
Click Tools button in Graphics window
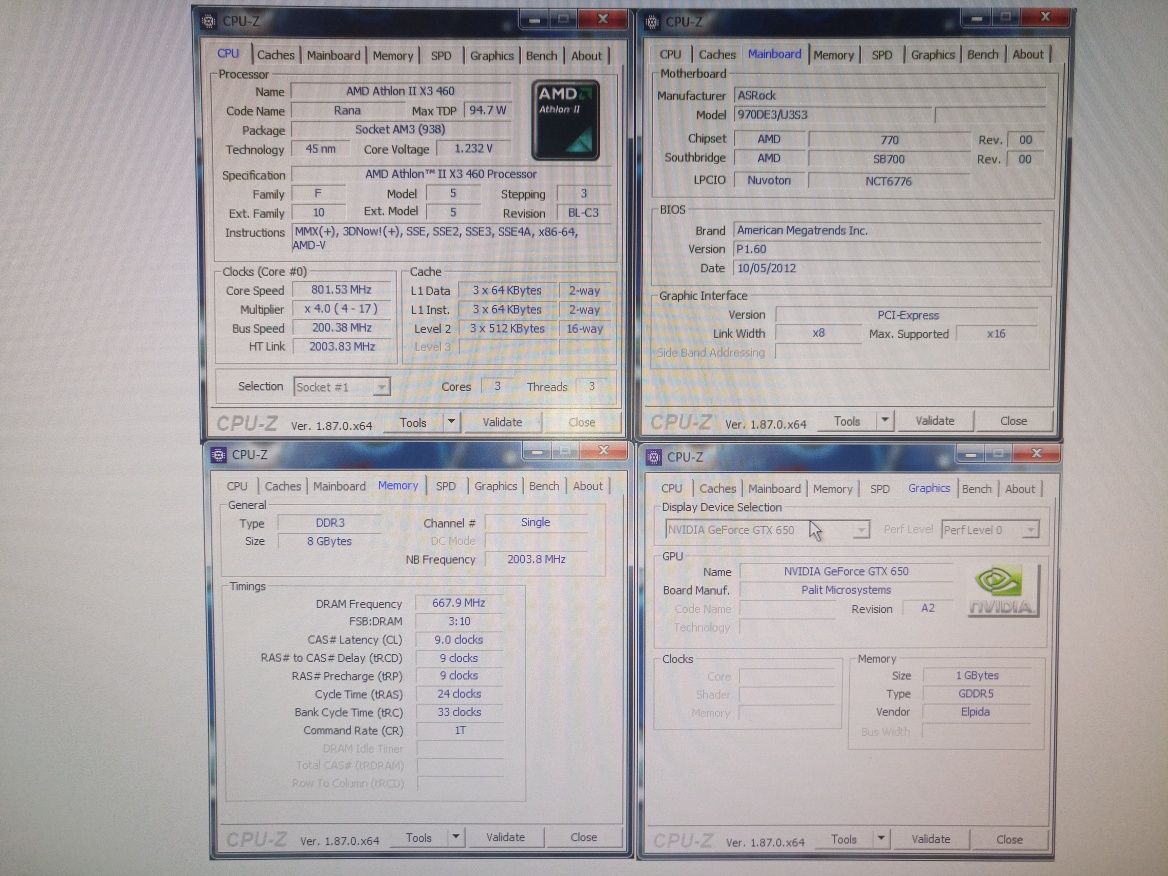coord(844,839)
